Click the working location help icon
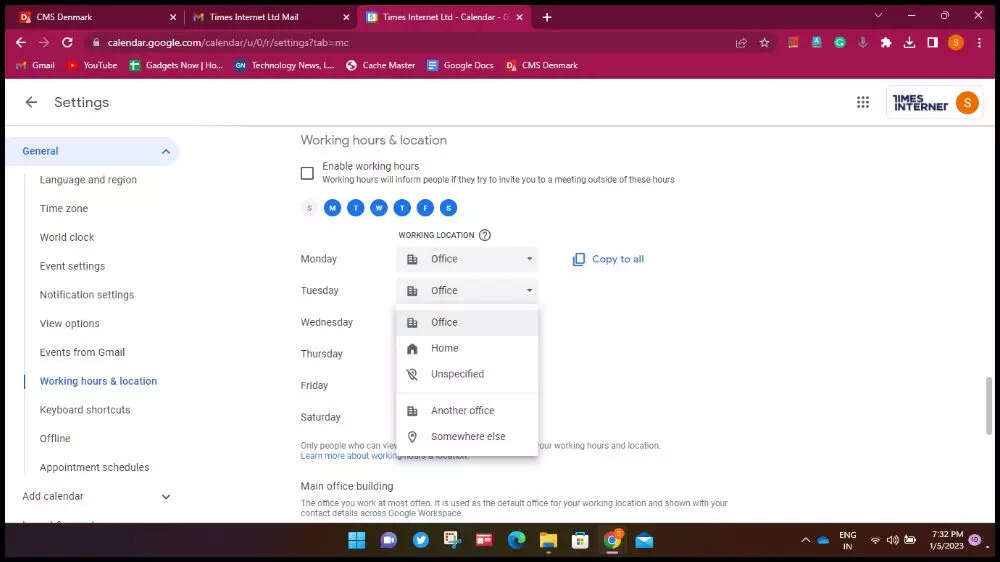This screenshot has height=562, width=1000. tap(485, 235)
